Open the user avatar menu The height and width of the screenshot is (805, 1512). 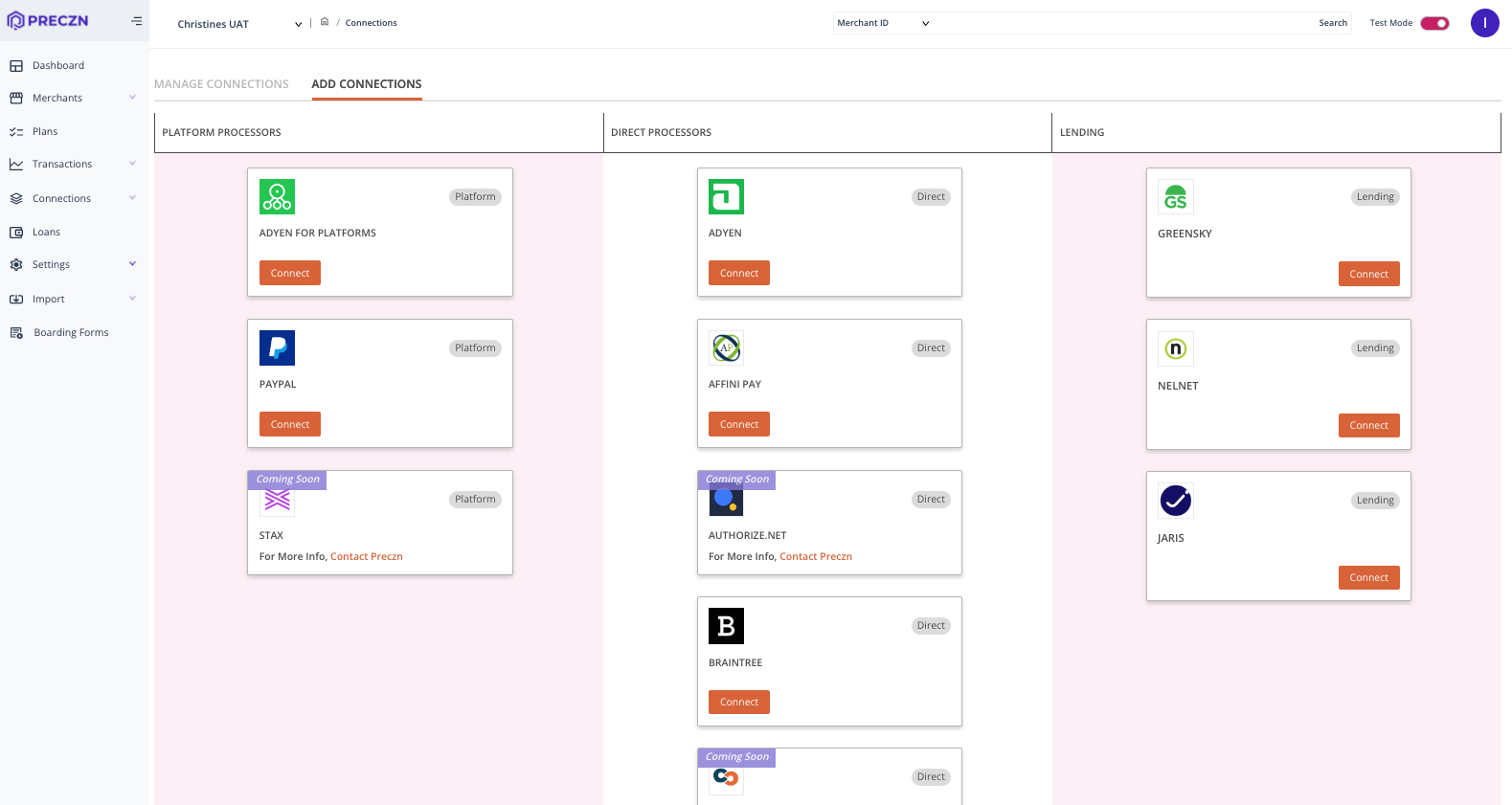tap(1484, 23)
